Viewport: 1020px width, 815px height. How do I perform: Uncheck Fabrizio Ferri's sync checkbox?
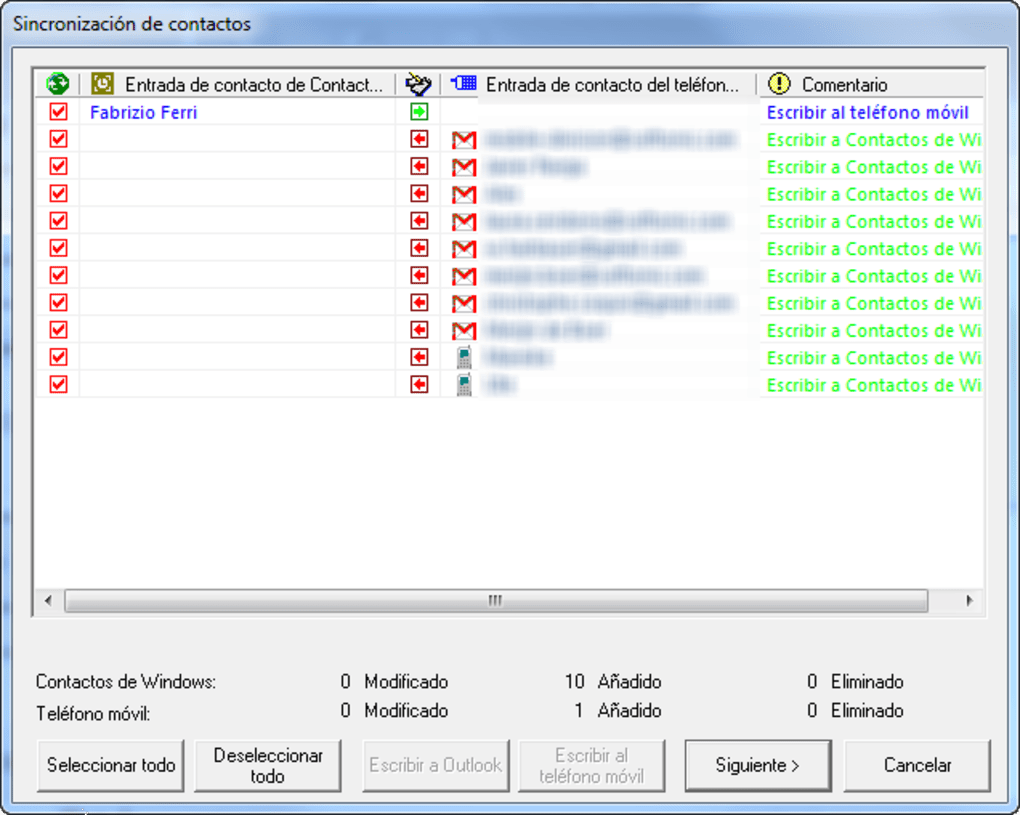point(56,112)
